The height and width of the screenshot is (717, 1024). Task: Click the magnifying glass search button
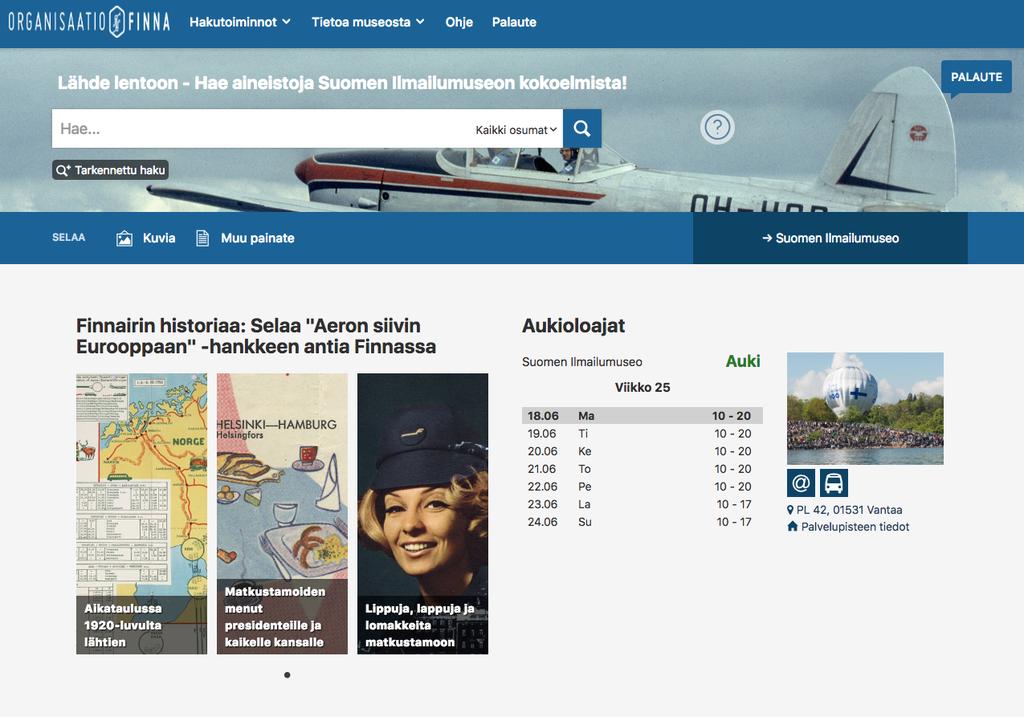[x=582, y=129]
